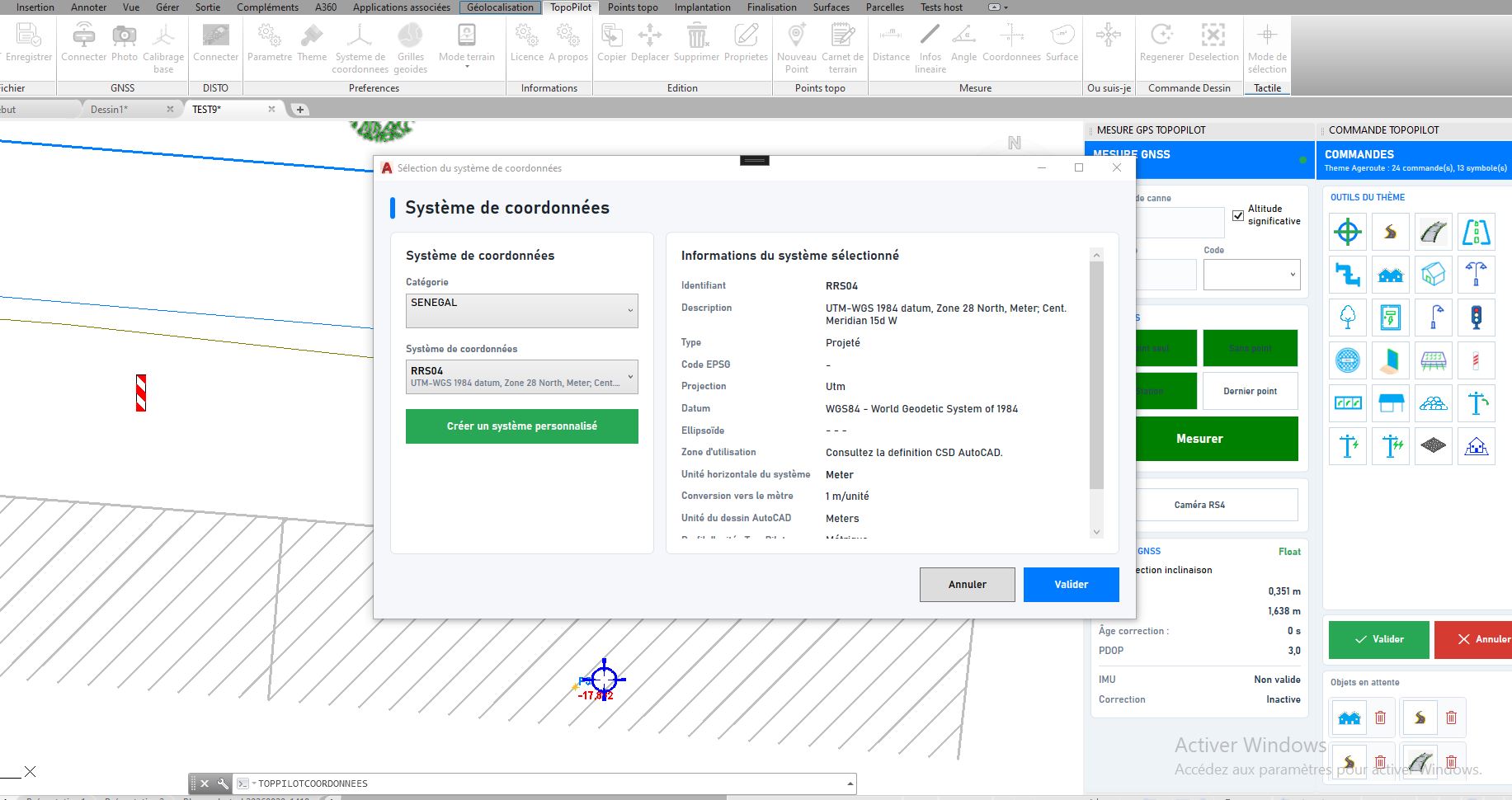
Task: Click Annuler in the coordinate system dialog
Action: (x=968, y=585)
